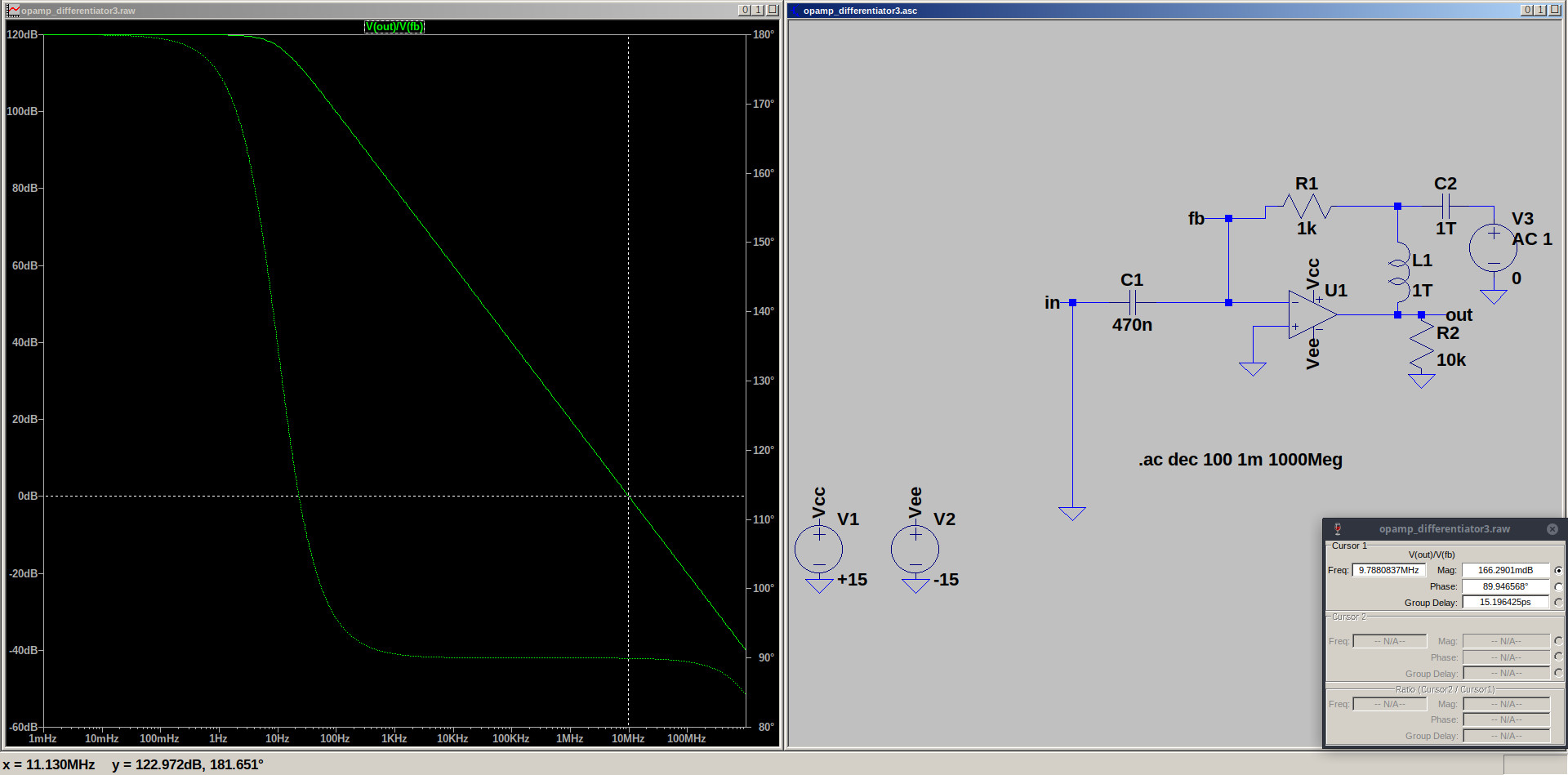
Task: Select the R1 resistor symbol in the schematic
Action: [x=1307, y=206]
